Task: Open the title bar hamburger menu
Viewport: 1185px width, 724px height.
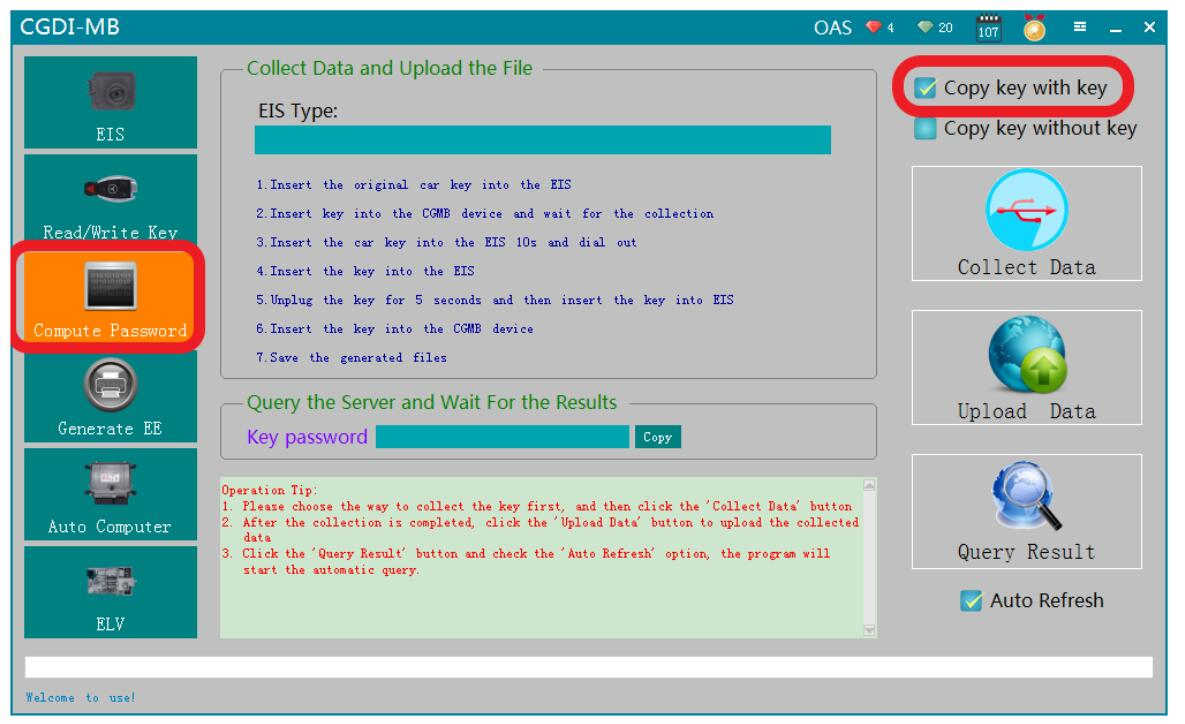Action: coord(1080,28)
